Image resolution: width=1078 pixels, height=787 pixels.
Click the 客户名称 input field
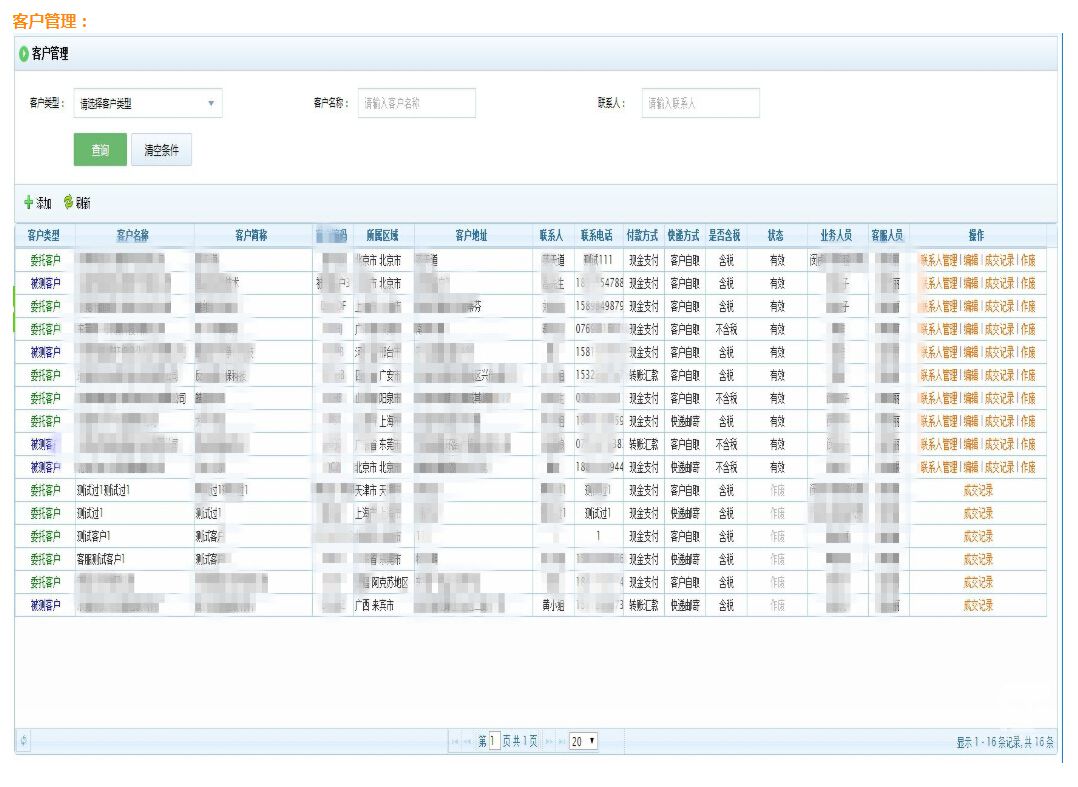coord(416,103)
